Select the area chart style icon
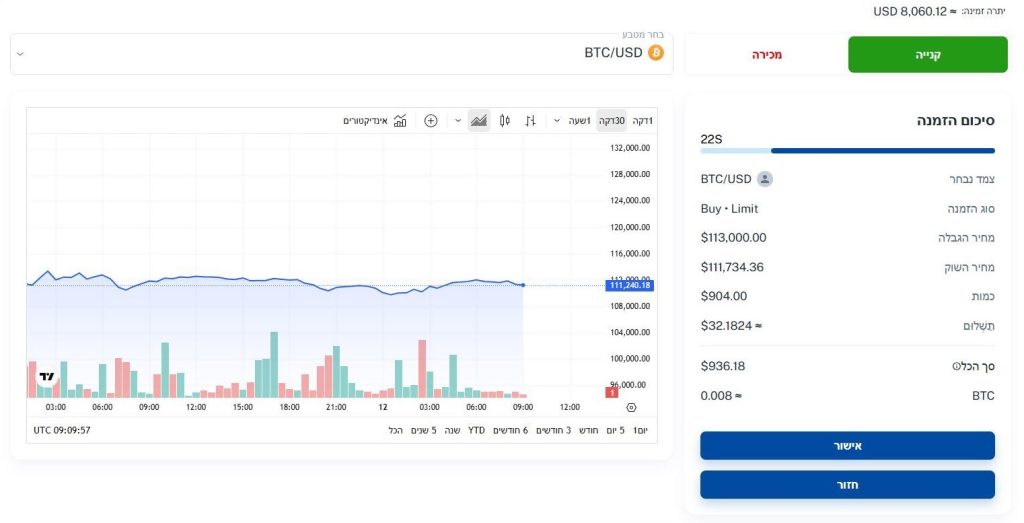 (479, 121)
